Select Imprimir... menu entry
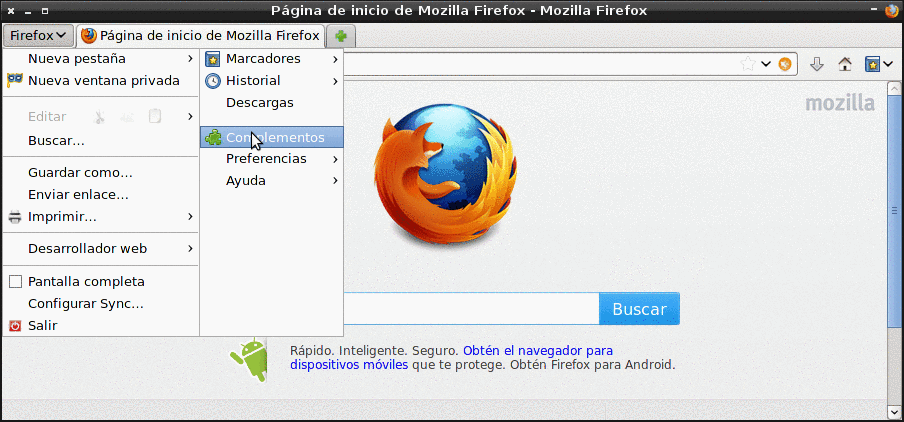 [x=101, y=217]
